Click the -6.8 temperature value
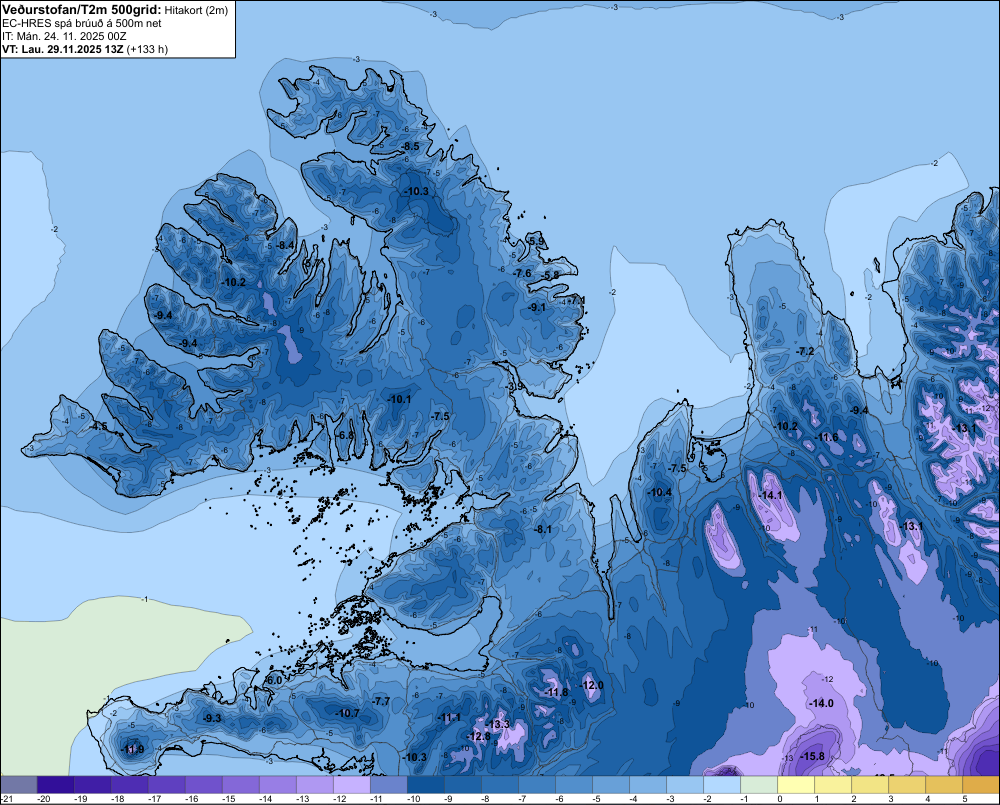 (345, 435)
